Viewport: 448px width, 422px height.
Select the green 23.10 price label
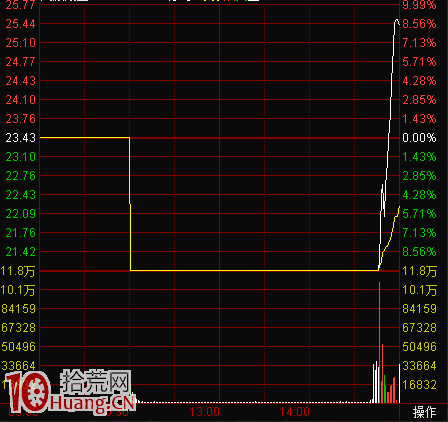(x=20, y=157)
